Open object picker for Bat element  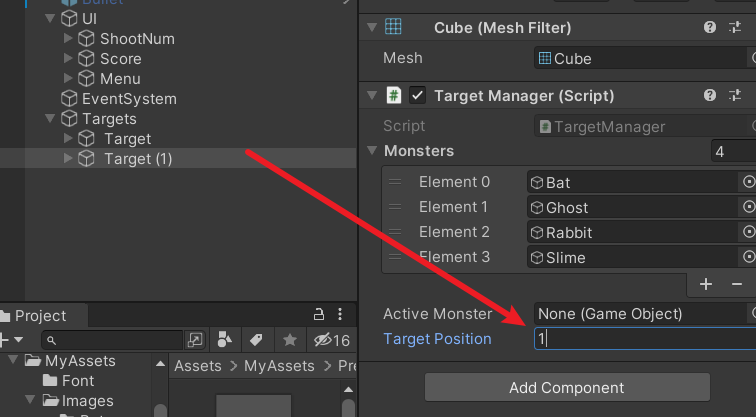coord(748,182)
